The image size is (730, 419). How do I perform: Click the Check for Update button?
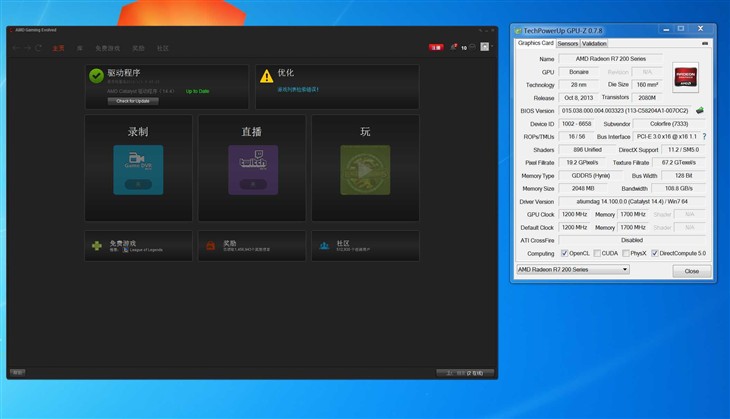(x=133, y=101)
